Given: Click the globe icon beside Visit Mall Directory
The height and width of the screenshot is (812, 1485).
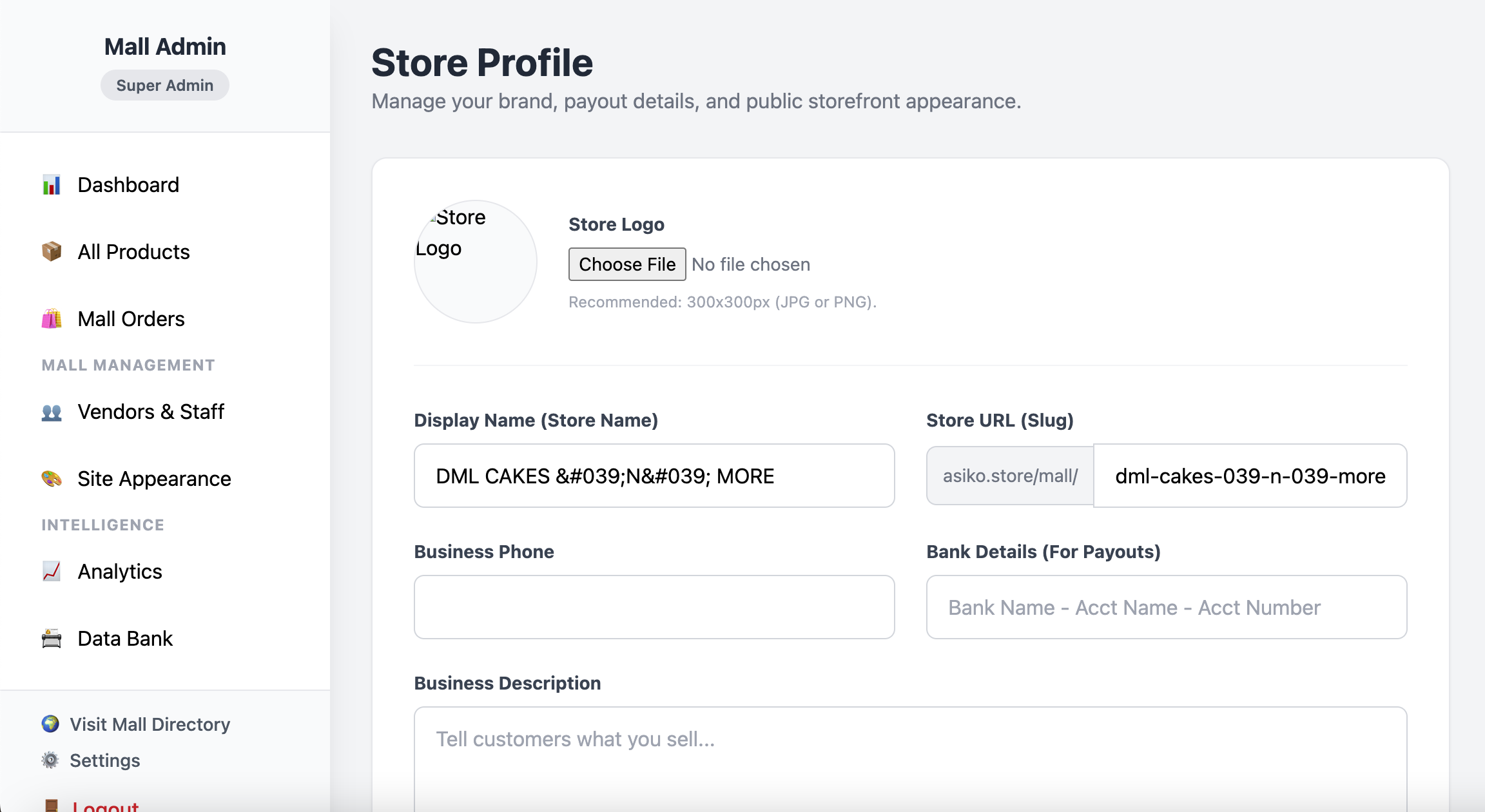Looking at the screenshot, I should 50,724.
